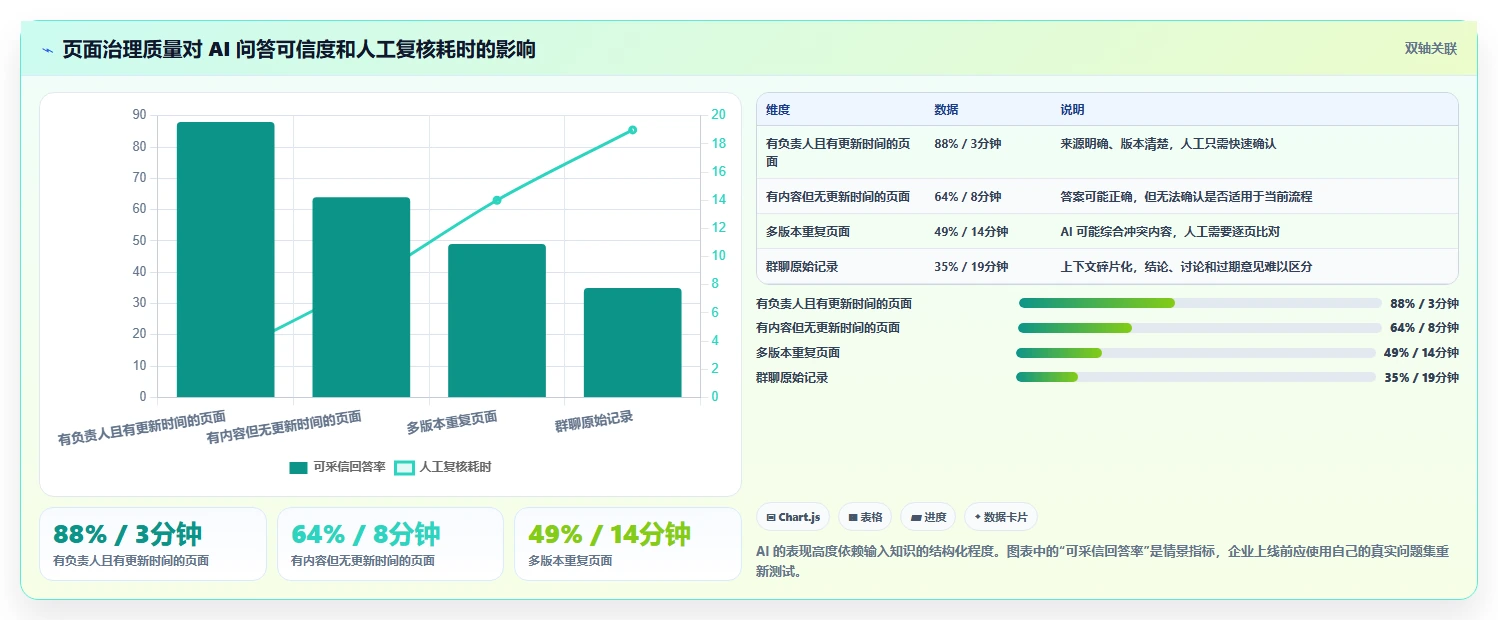The width and height of the screenshot is (1498, 620).
Task: Click the 双轴关联 label in the header
Action: click(x=1431, y=48)
